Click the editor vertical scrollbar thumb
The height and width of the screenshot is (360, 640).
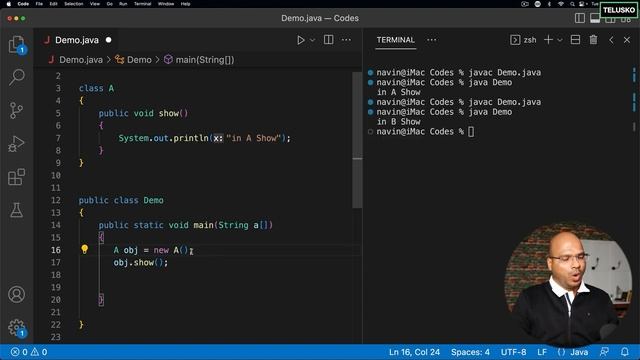coord(357,140)
